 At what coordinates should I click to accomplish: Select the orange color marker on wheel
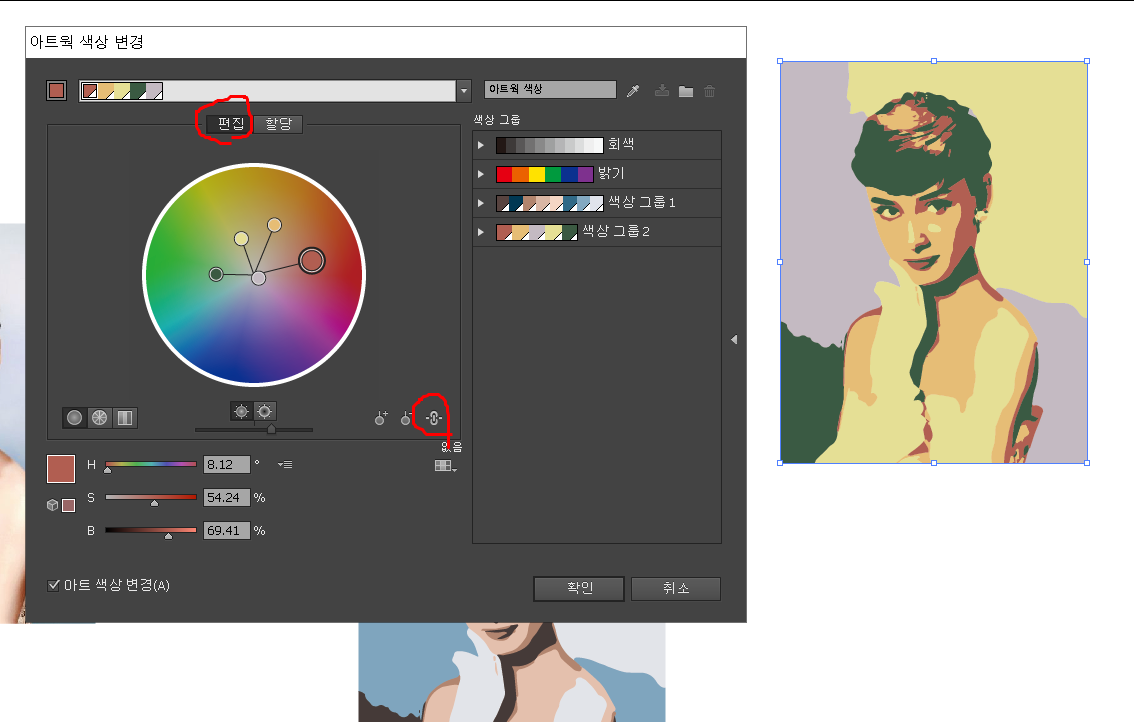pos(274,225)
